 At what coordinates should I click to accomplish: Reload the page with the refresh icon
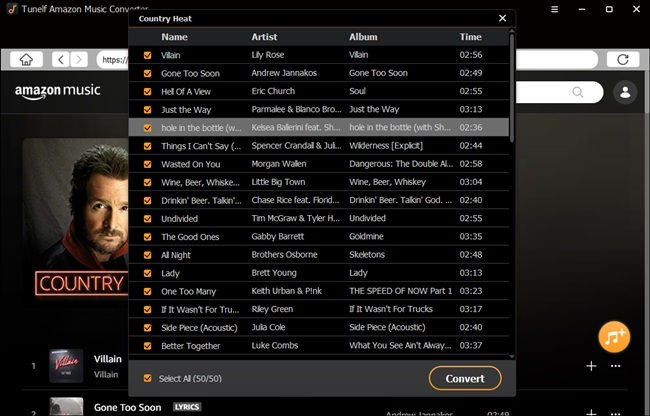tap(625, 60)
